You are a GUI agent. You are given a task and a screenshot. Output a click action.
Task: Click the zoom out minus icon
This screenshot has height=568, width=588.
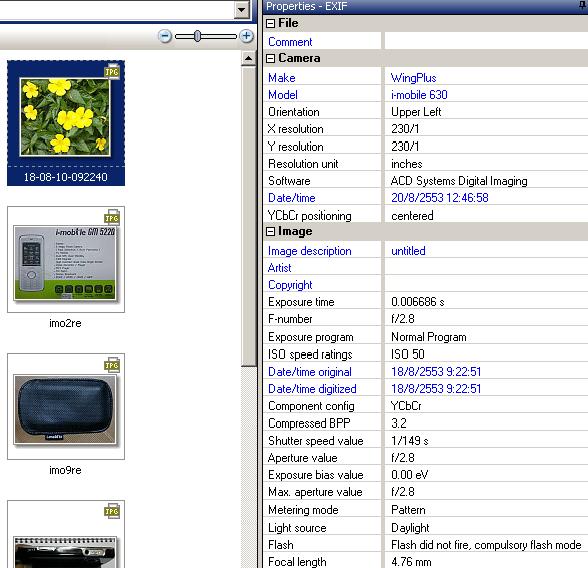(x=165, y=36)
